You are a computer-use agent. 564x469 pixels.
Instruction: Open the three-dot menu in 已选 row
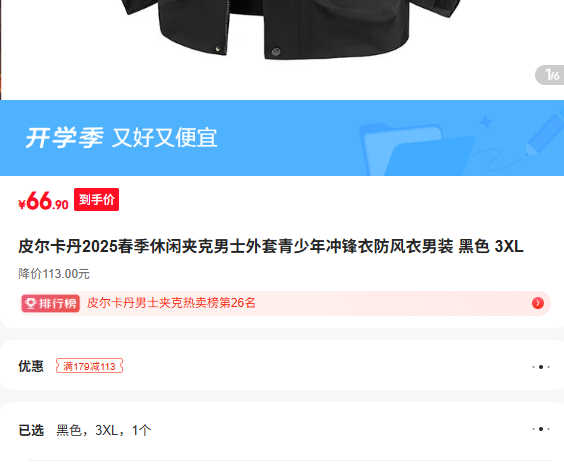click(x=541, y=429)
